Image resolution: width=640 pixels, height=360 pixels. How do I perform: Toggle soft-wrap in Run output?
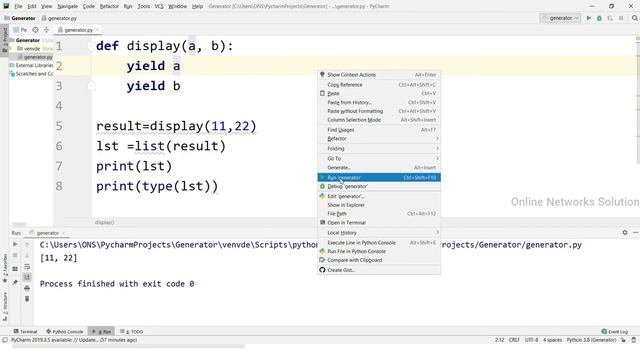click(27, 267)
